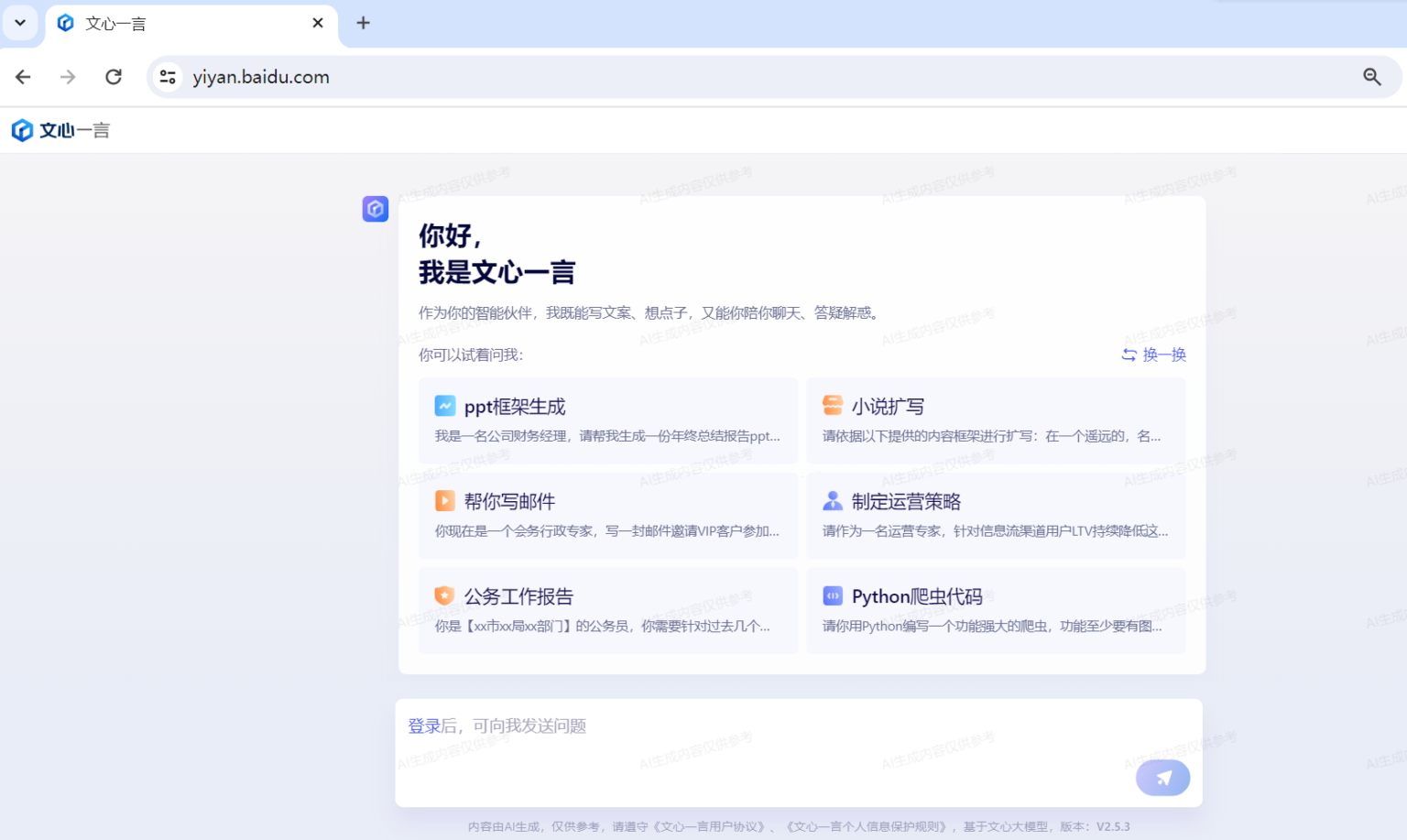The width and height of the screenshot is (1407, 840).
Task: Open the browser tab search dropdown
Action: (x=20, y=23)
